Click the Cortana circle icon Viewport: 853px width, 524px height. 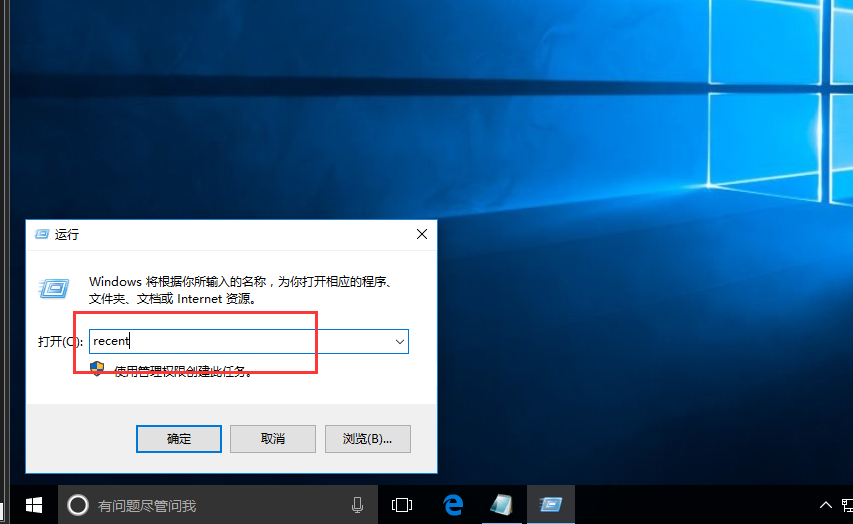point(78,505)
